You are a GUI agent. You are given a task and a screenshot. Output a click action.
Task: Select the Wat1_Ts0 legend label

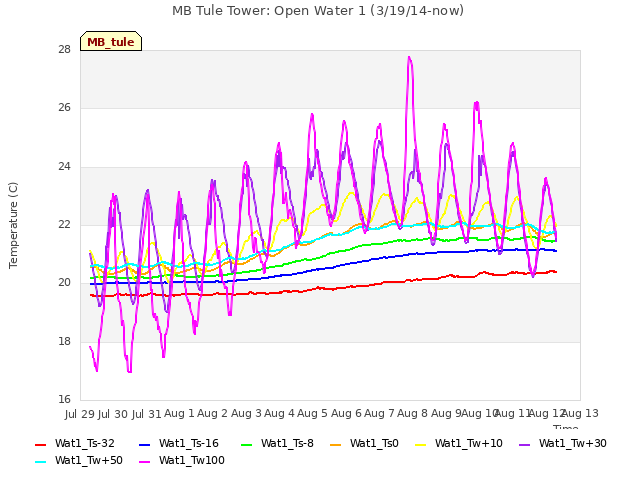374,443
